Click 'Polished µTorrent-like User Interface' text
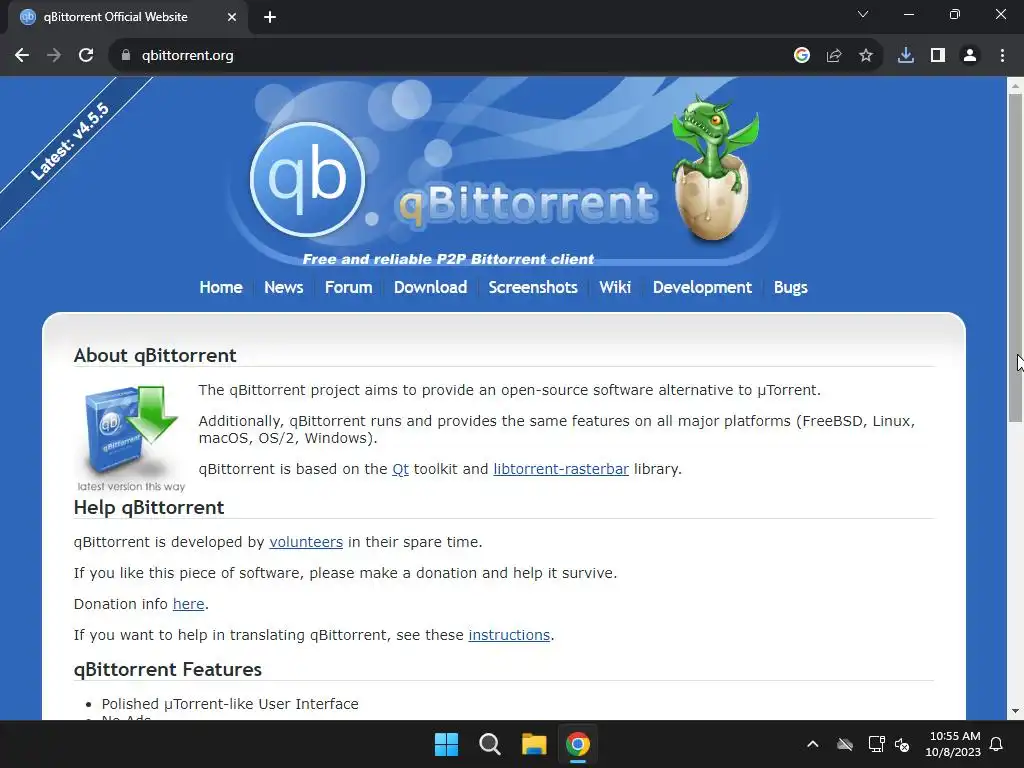1024x768 pixels. [x=230, y=704]
